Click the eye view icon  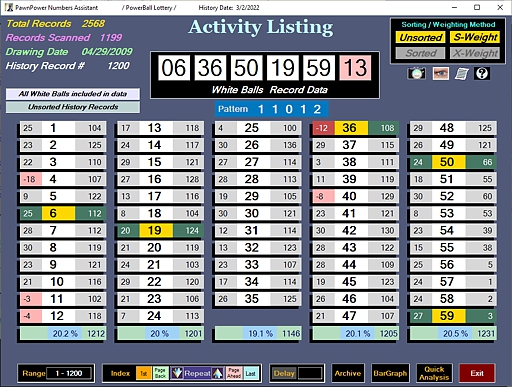pyautogui.click(x=441, y=73)
